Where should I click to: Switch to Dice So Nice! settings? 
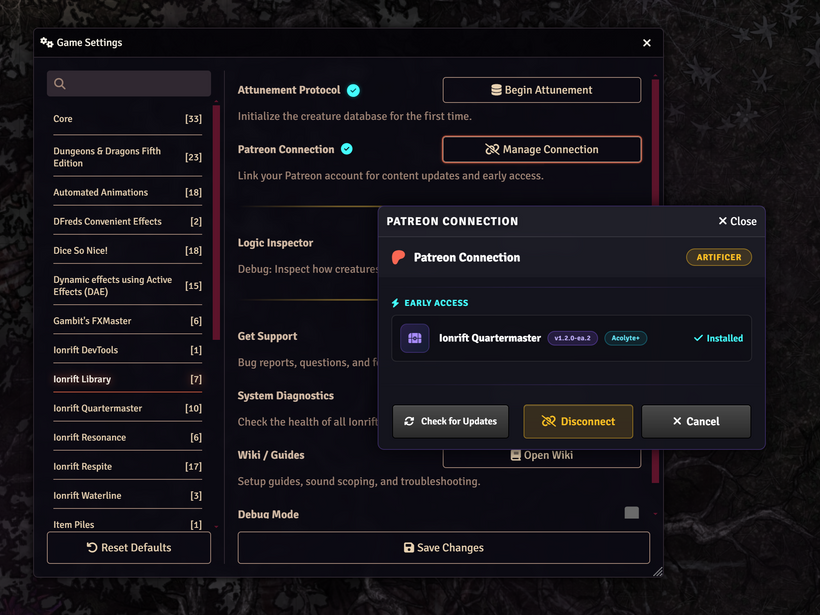point(127,251)
